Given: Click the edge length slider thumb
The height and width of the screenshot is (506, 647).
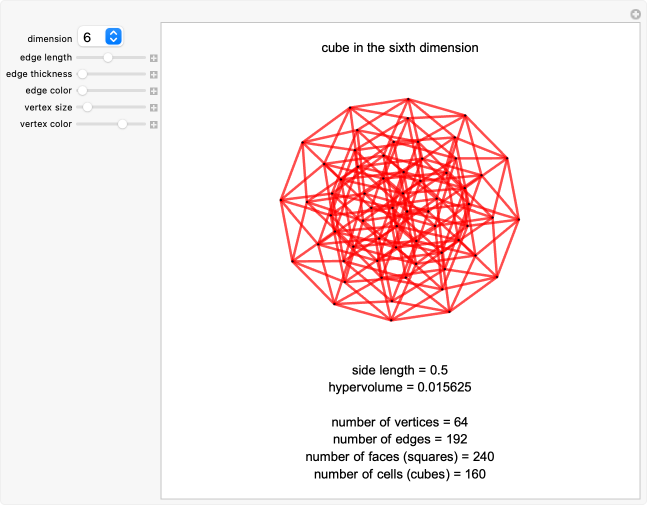Looking at the screenshot, I should (x=108, y=58).
